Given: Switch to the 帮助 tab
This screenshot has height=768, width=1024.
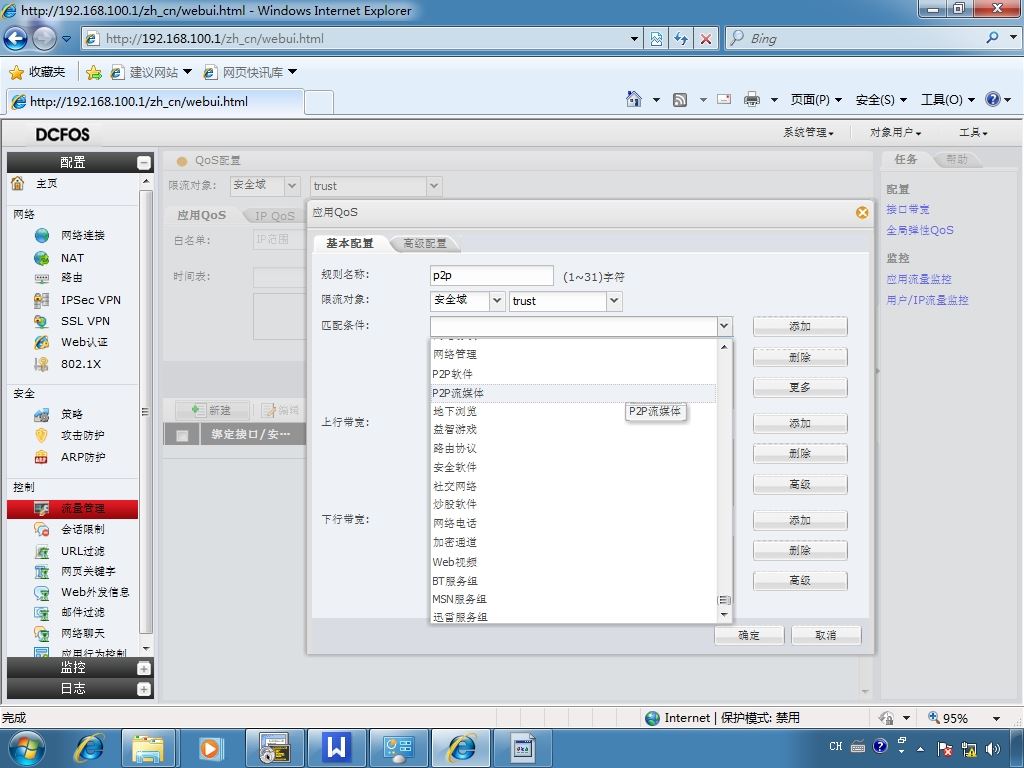Looking at the screenshot, I should coord(957,159).
